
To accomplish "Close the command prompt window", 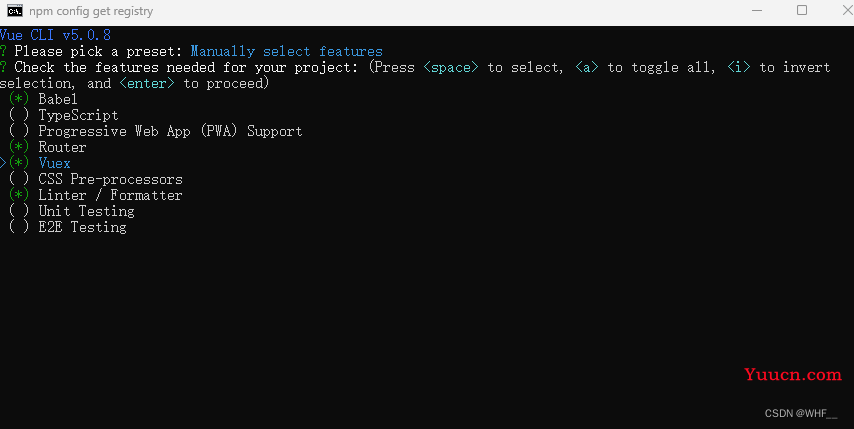I will 847,10.
